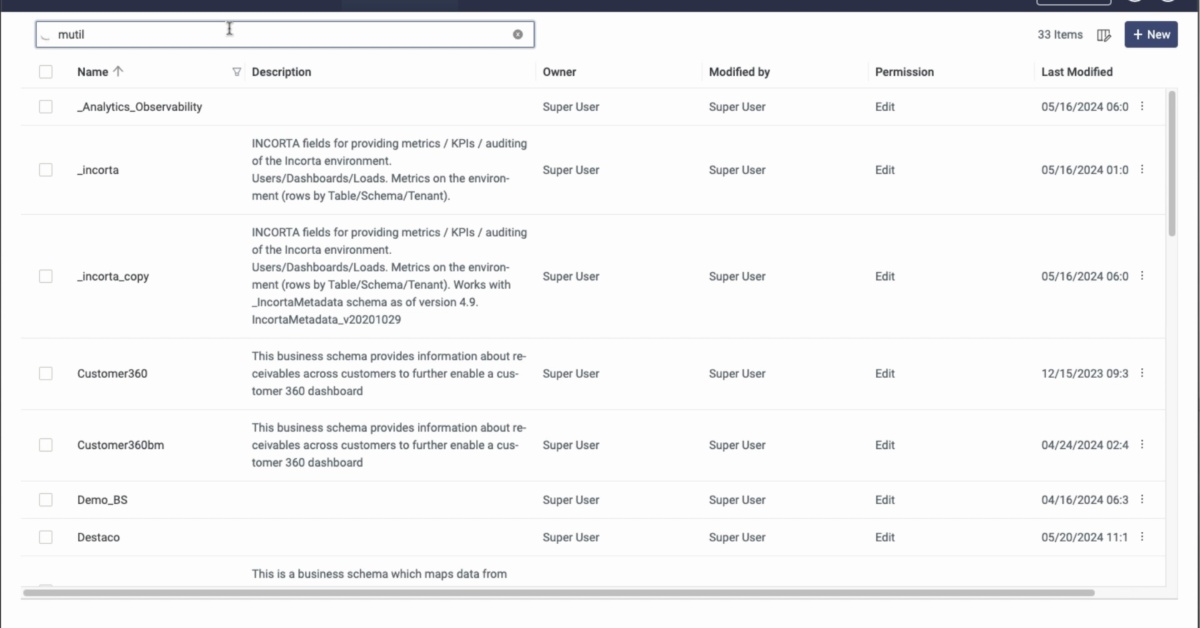Click the Last Modified column header

tap(1076, 72)
